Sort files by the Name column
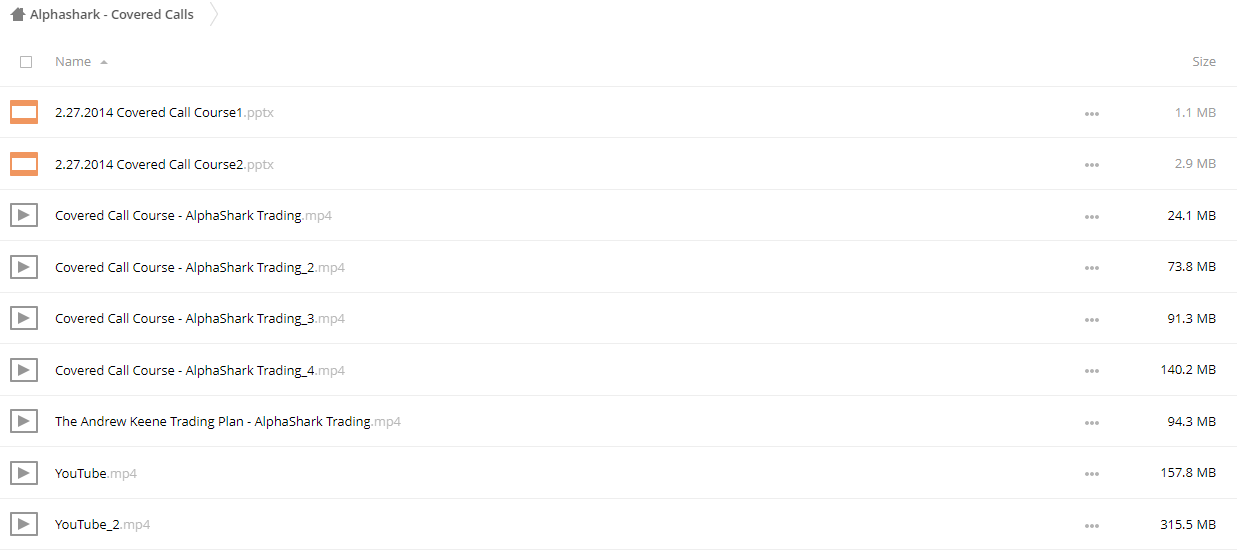The width and height of the screenshot is (1237, 551). pos(73,62)
